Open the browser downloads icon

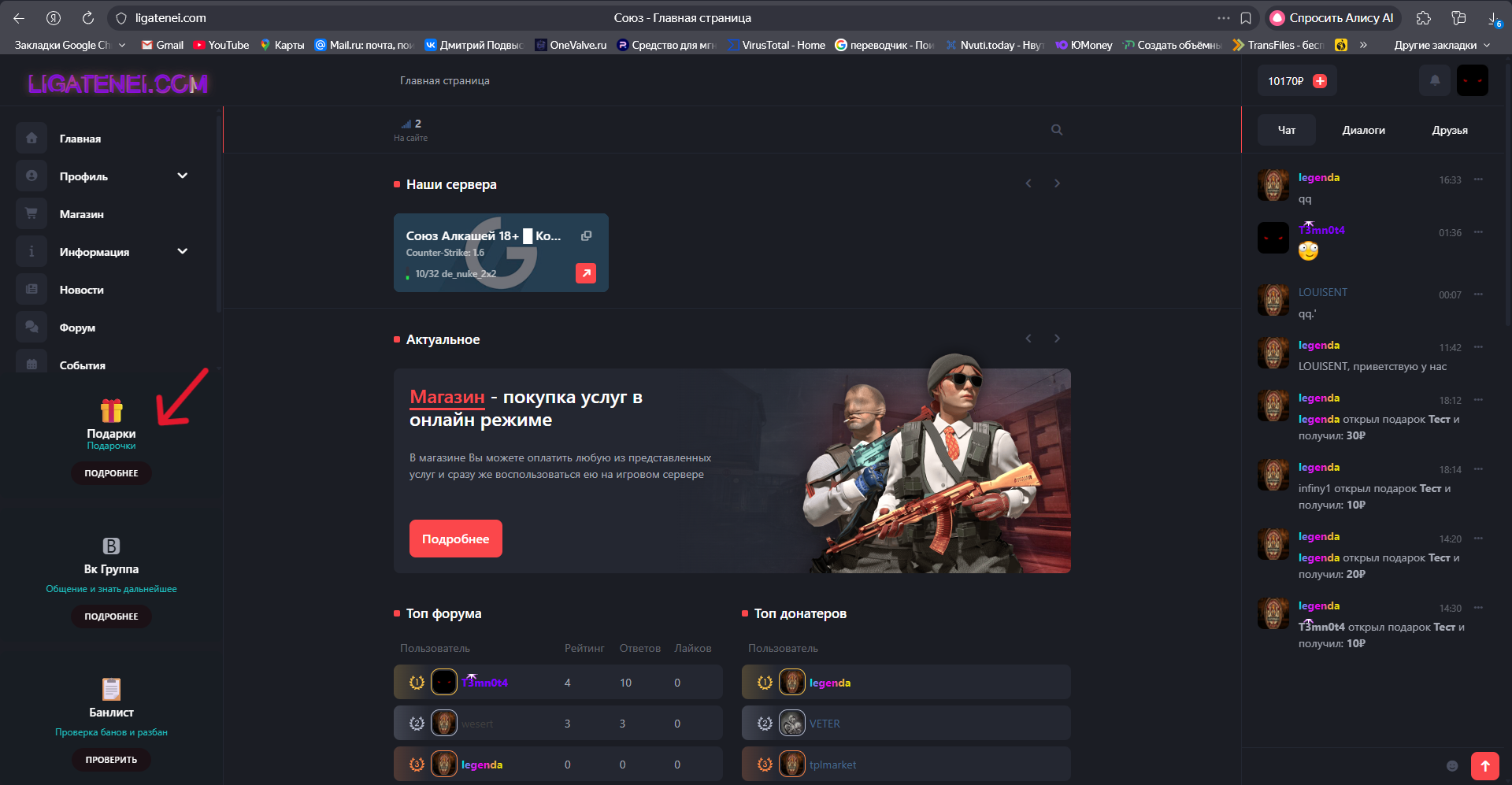click(x=1493, y=18)
